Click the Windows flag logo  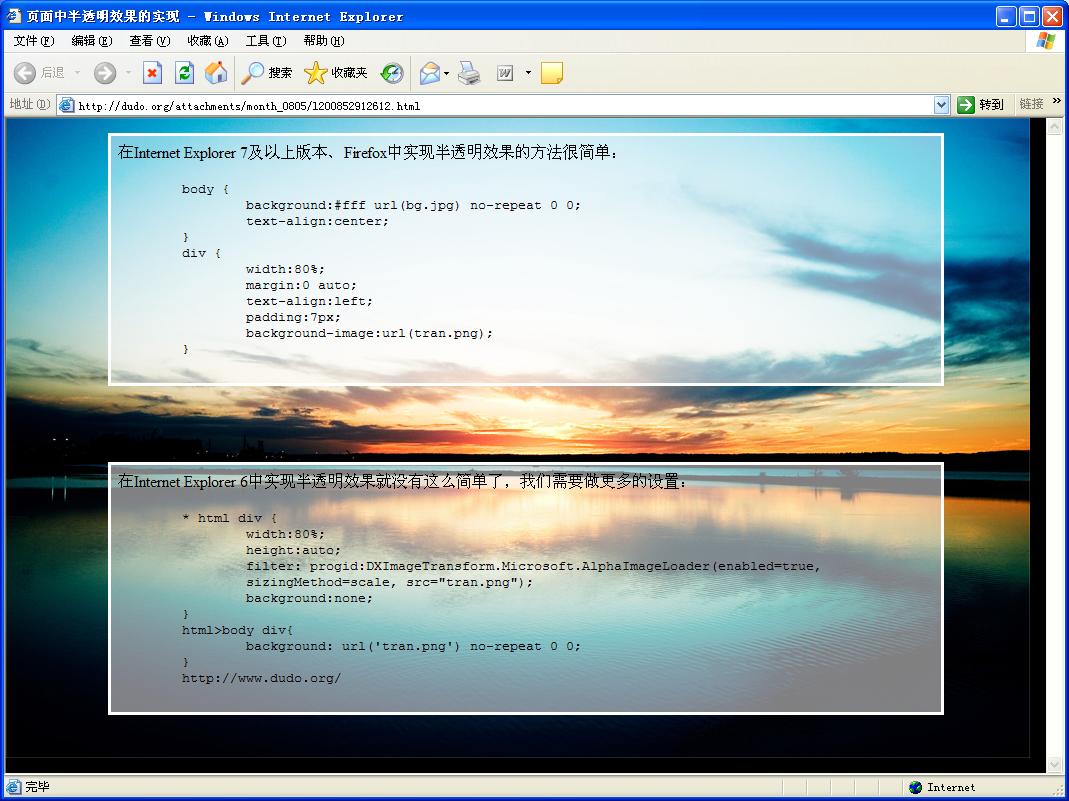click(1045, 41)
